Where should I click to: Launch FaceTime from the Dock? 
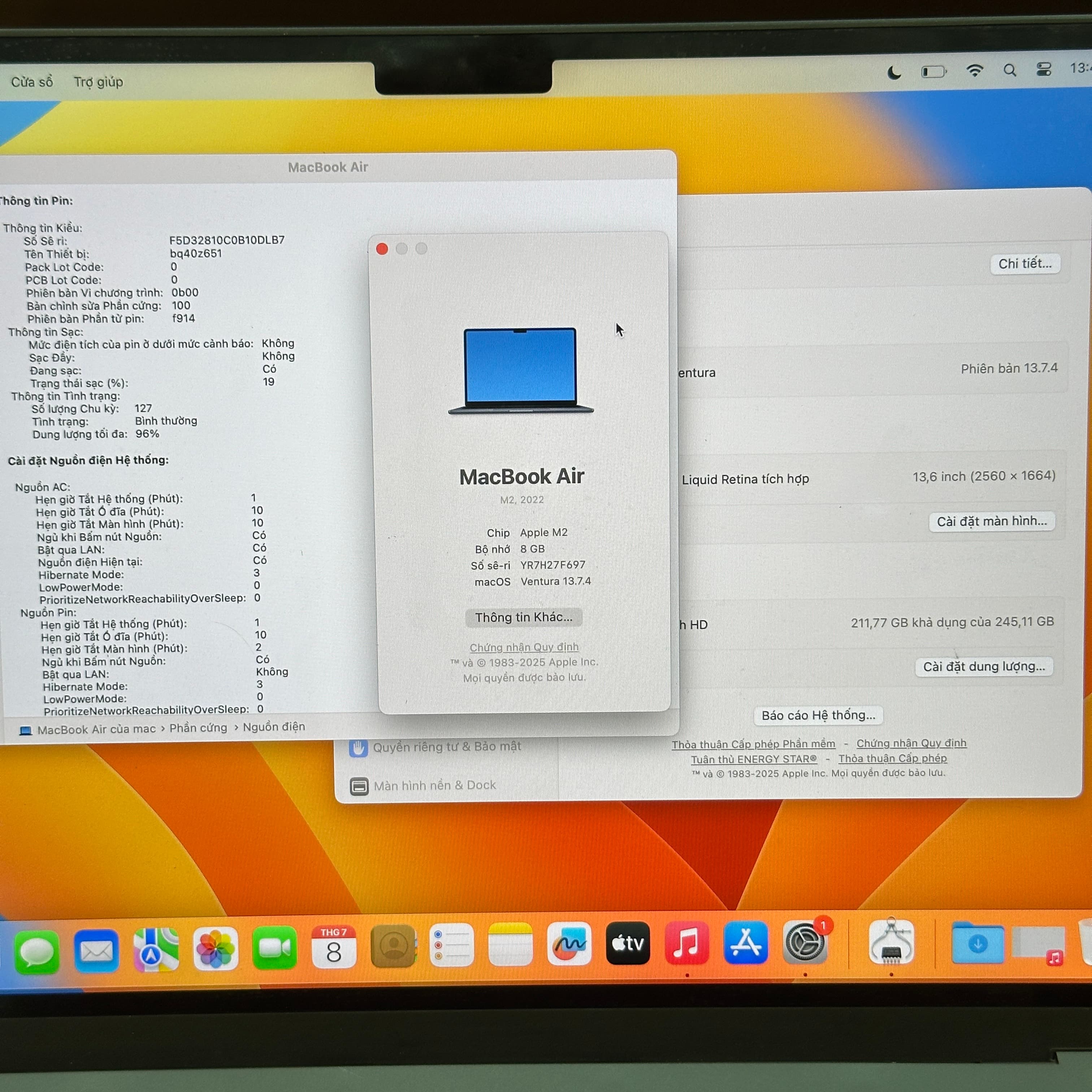275,947
